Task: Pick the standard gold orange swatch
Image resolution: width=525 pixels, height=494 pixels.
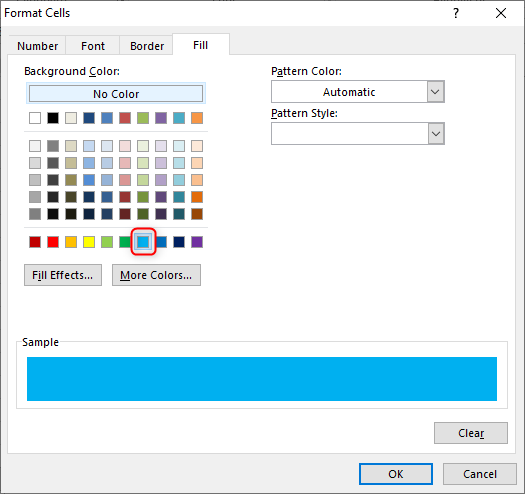Action: [71, 242]
